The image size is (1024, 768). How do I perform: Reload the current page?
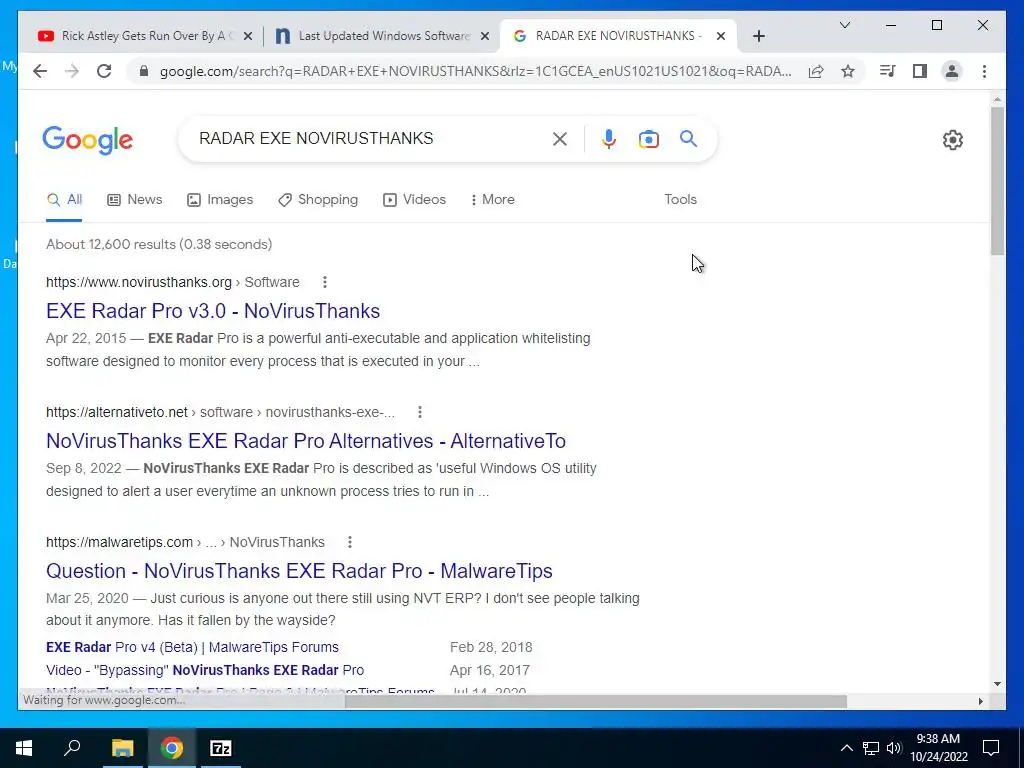(104, 71)
